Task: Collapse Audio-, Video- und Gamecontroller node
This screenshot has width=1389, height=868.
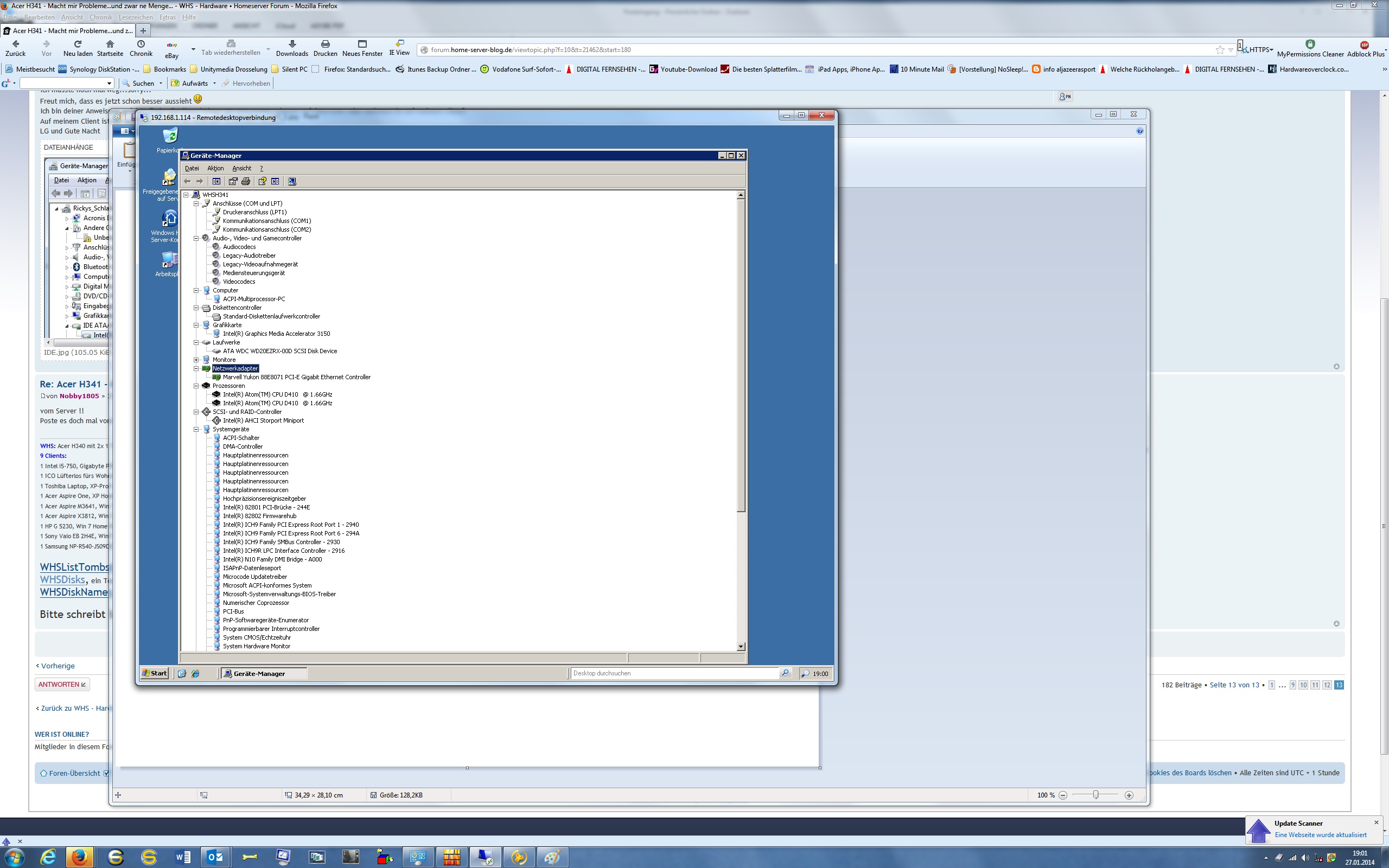Action: point(196,238)
